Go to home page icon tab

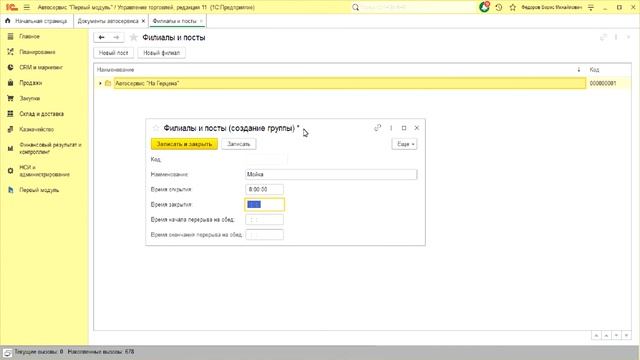pos(7,21)
